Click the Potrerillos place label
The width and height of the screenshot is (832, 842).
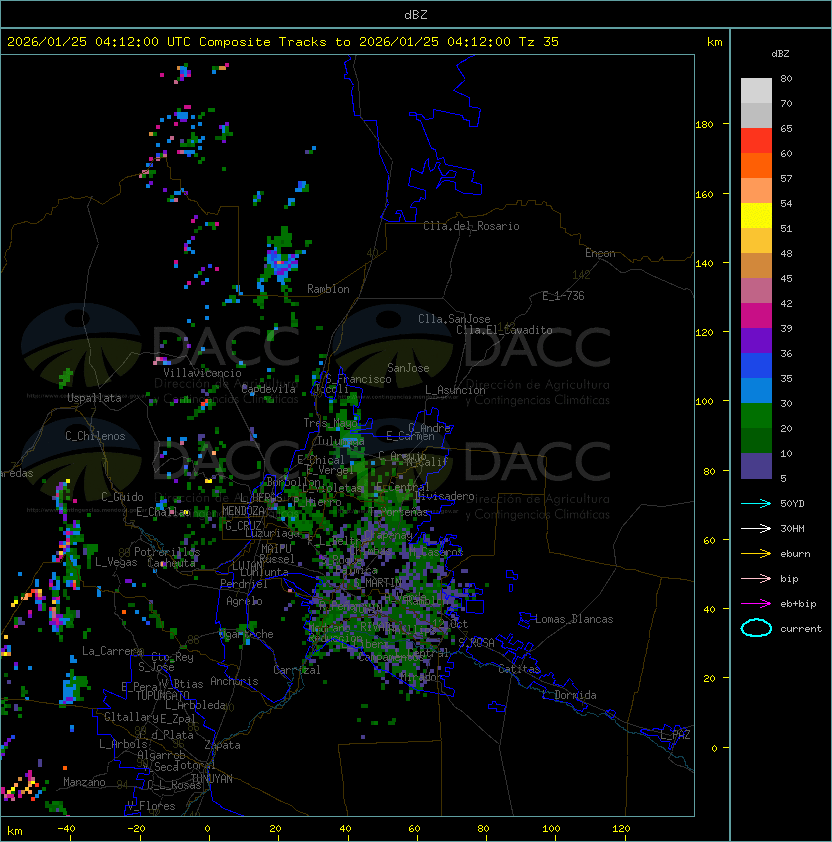coord(167,552)
